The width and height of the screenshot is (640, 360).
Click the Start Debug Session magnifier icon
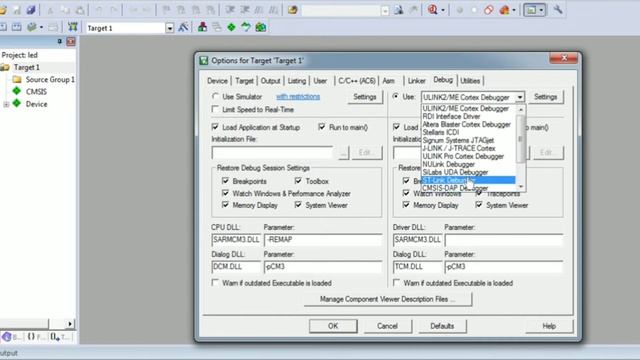432,9
